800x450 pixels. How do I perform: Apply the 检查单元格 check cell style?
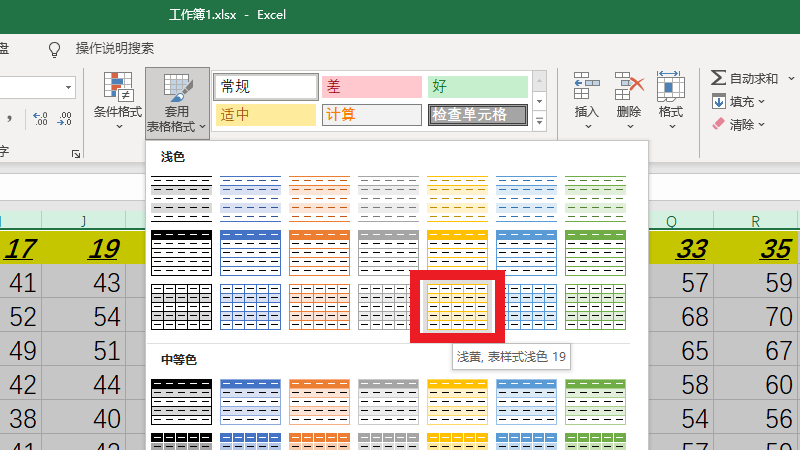coord(478,115)
